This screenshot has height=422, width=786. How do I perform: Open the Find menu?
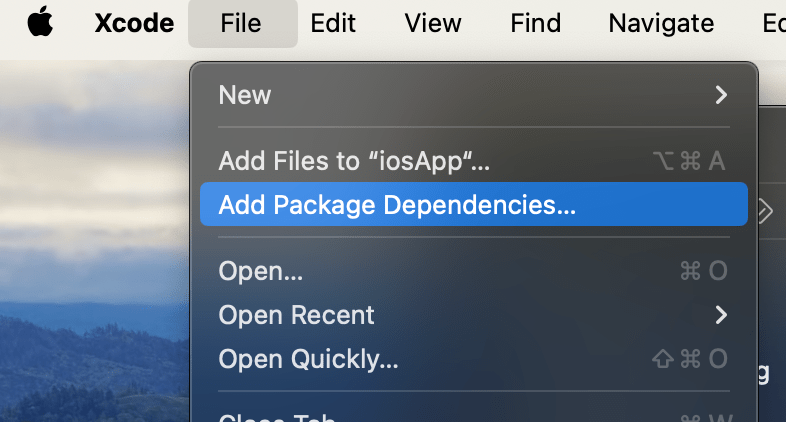point(535,23)
